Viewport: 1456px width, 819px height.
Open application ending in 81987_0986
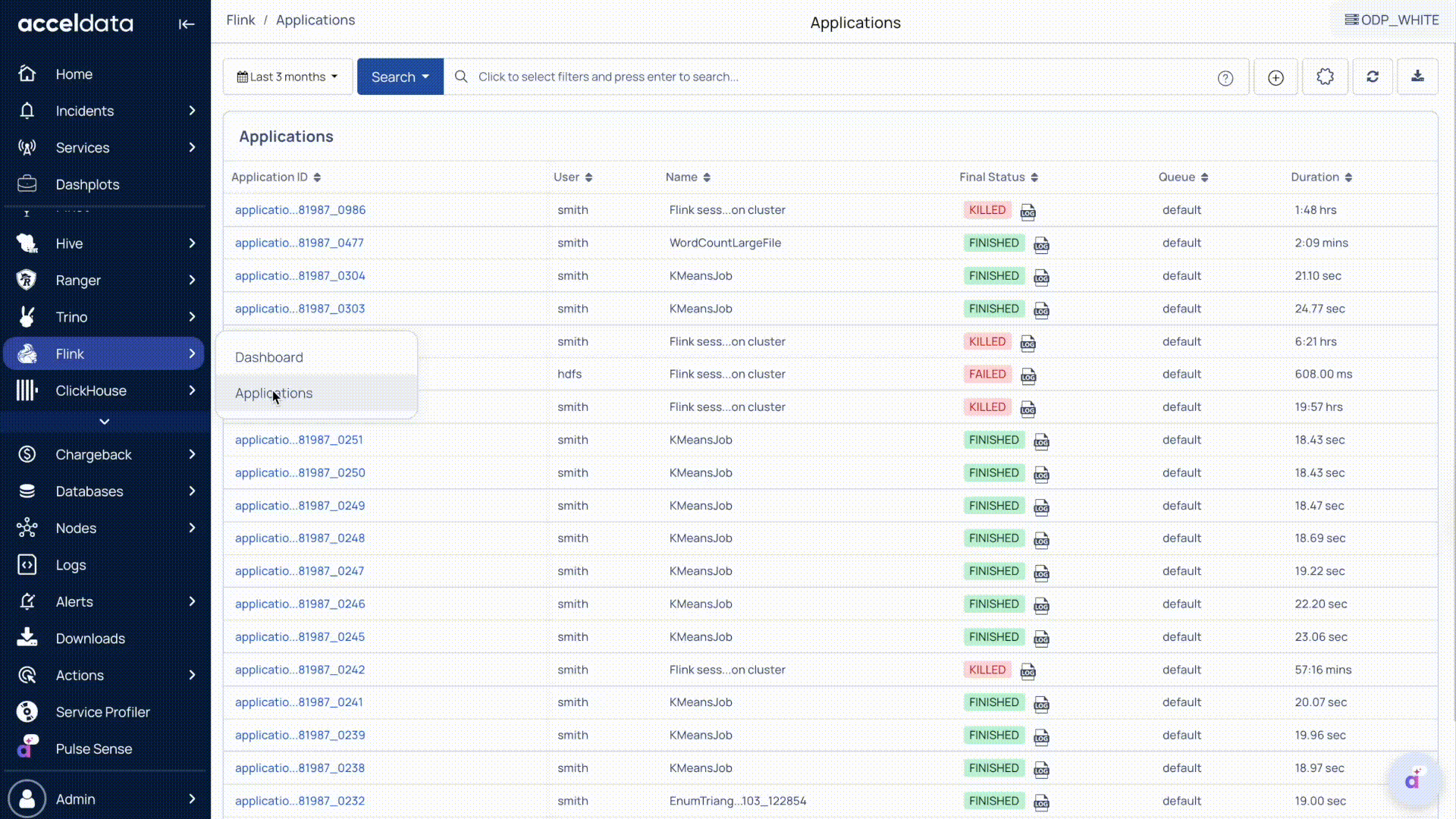point(300,210)
